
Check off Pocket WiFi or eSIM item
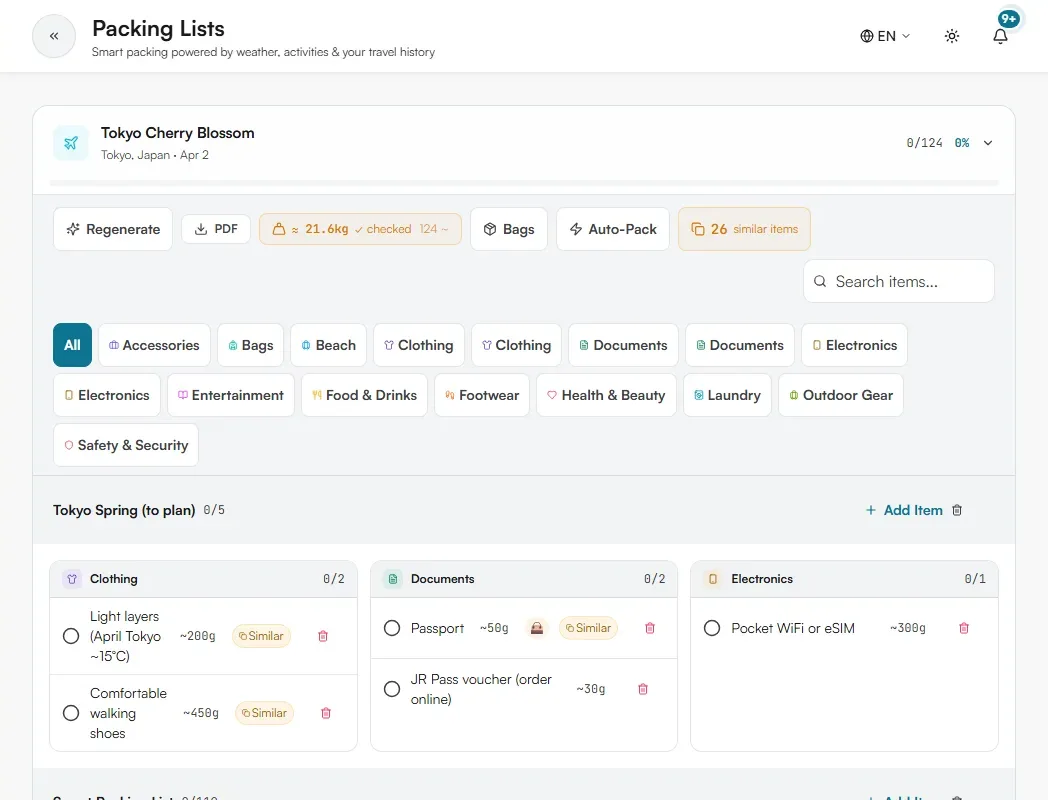tap(712, 628)
